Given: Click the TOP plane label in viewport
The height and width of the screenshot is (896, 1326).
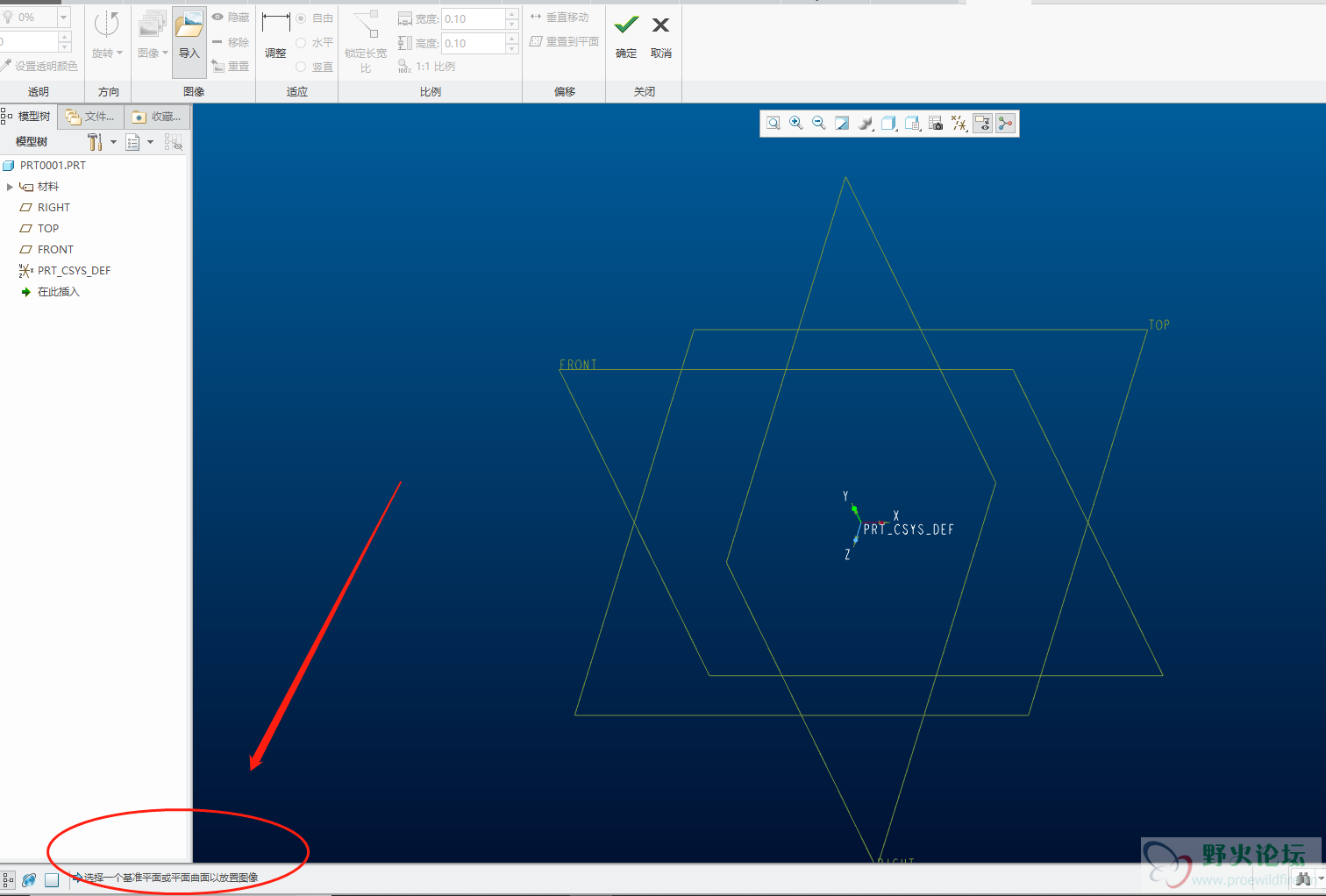Looking at the screenshot, I should point(1159,325).
